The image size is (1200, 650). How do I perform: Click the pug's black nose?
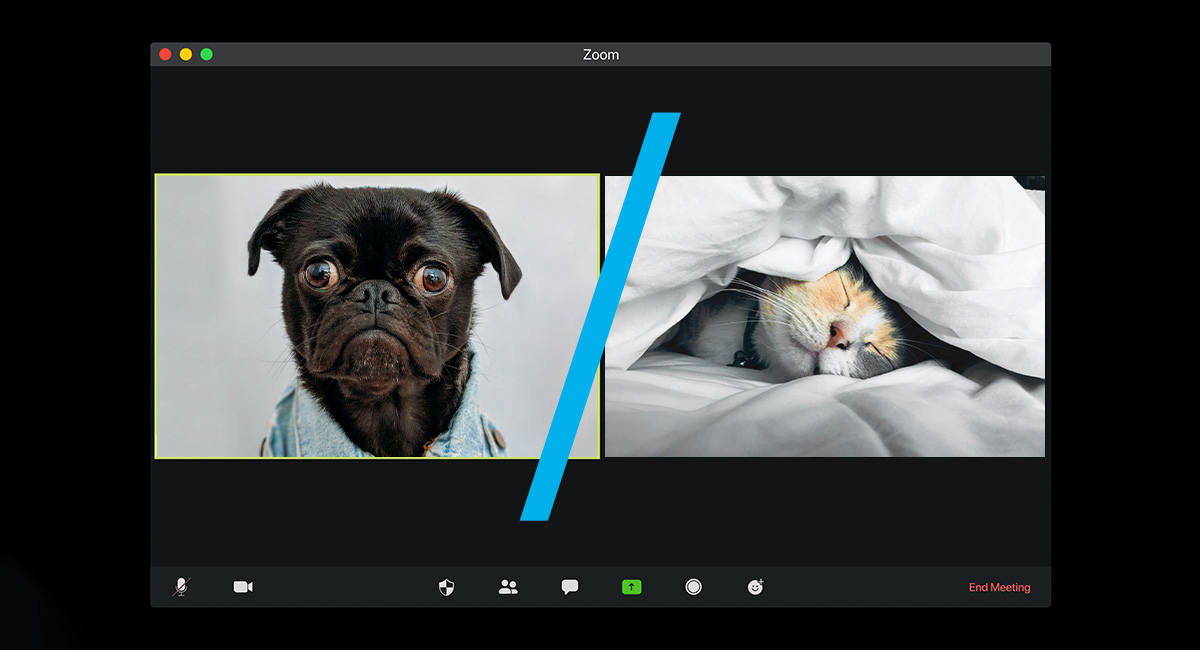click(378, 293)
